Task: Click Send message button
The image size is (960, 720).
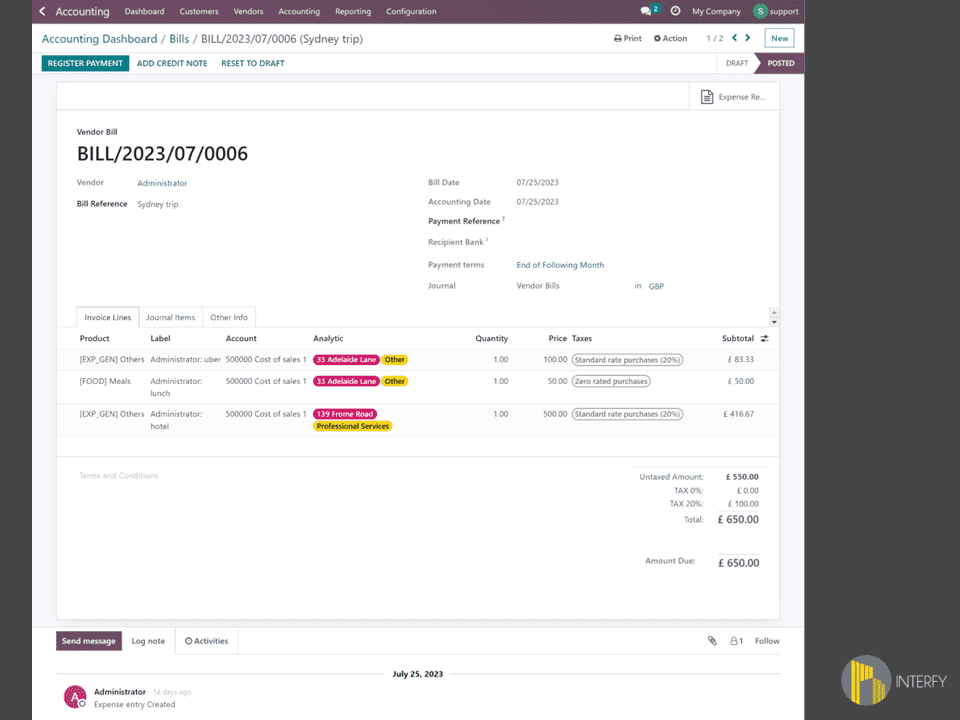Action: (x=89, y=641)
